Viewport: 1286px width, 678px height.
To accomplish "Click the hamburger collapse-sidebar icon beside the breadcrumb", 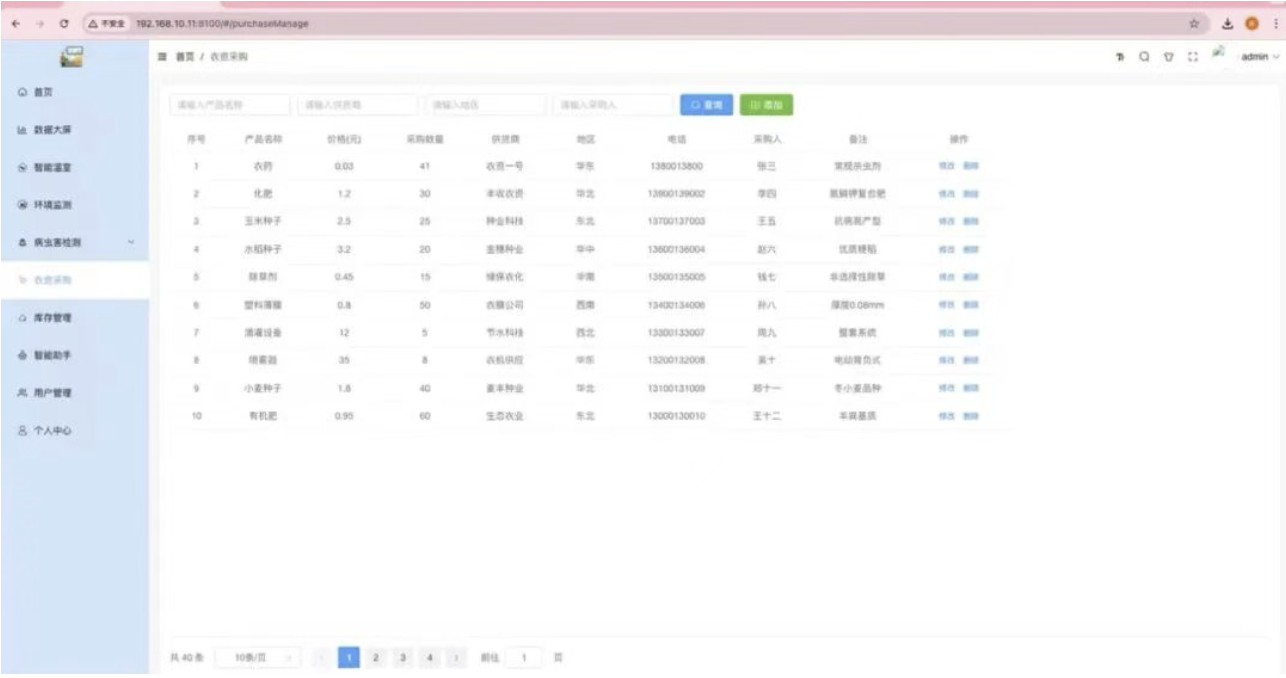I will coord(163,57).
